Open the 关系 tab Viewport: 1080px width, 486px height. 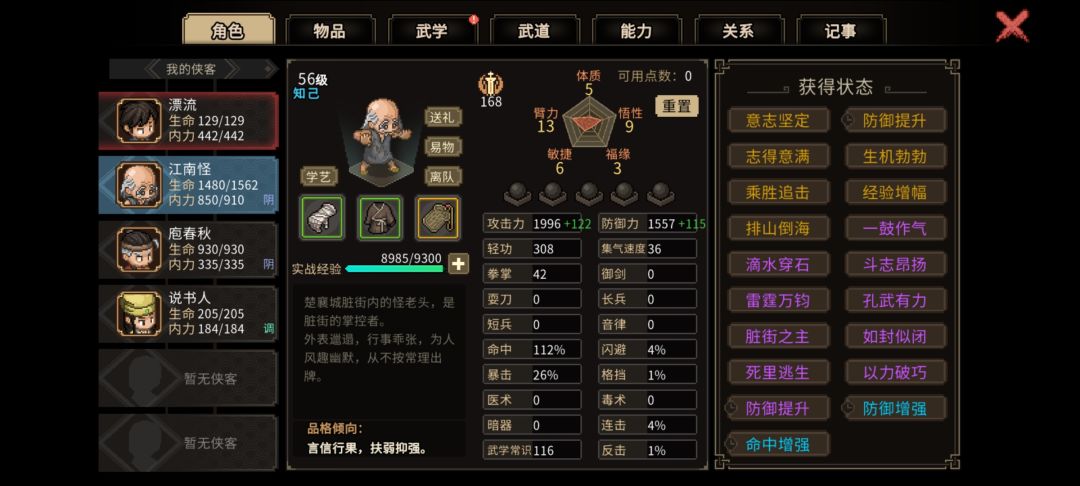coord(738,31)
